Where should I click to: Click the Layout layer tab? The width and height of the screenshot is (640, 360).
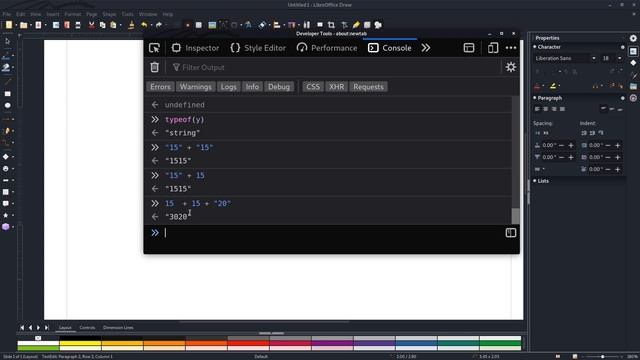[65, 327]
